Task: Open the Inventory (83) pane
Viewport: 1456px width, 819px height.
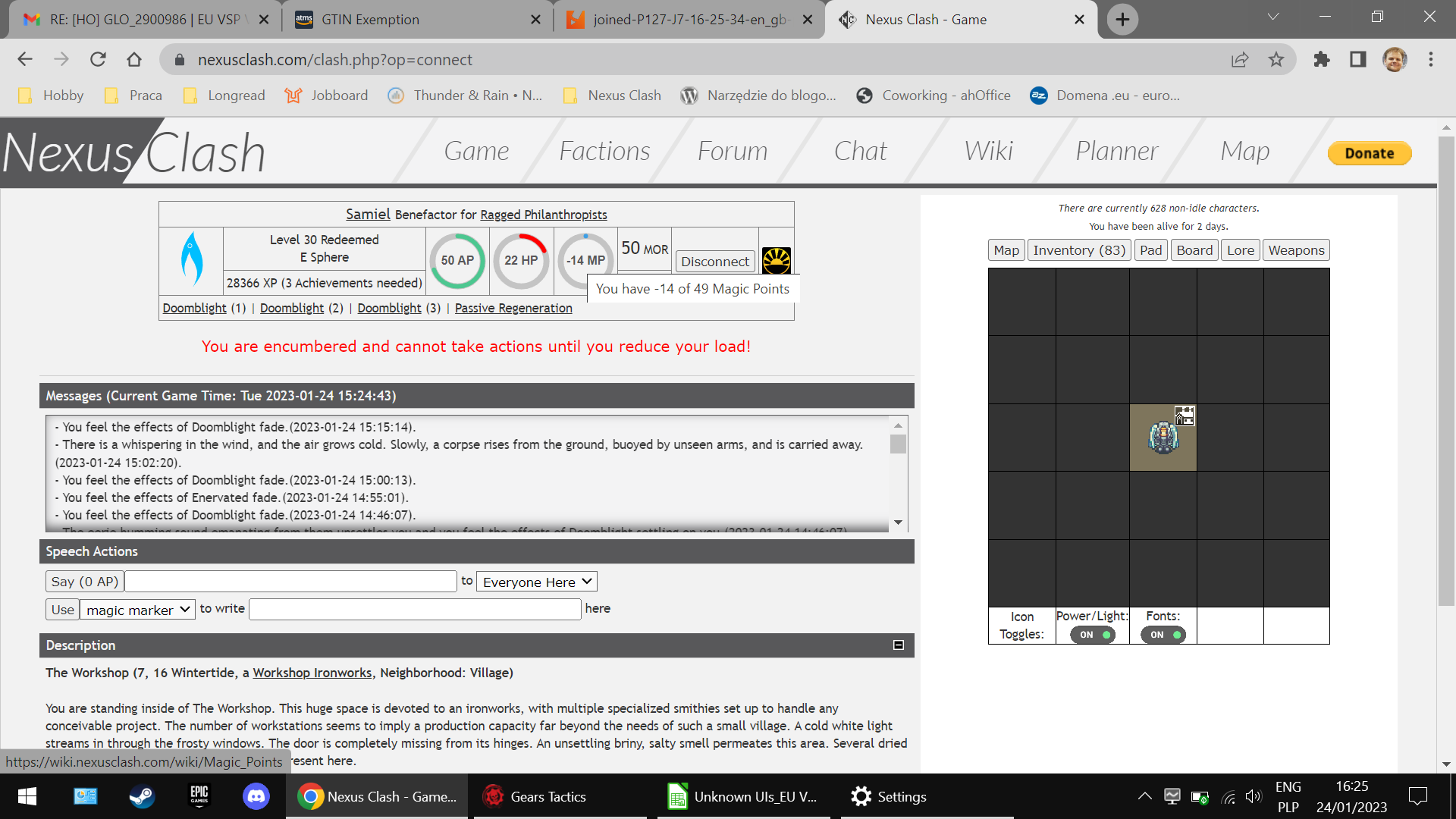Action: 1079,250
